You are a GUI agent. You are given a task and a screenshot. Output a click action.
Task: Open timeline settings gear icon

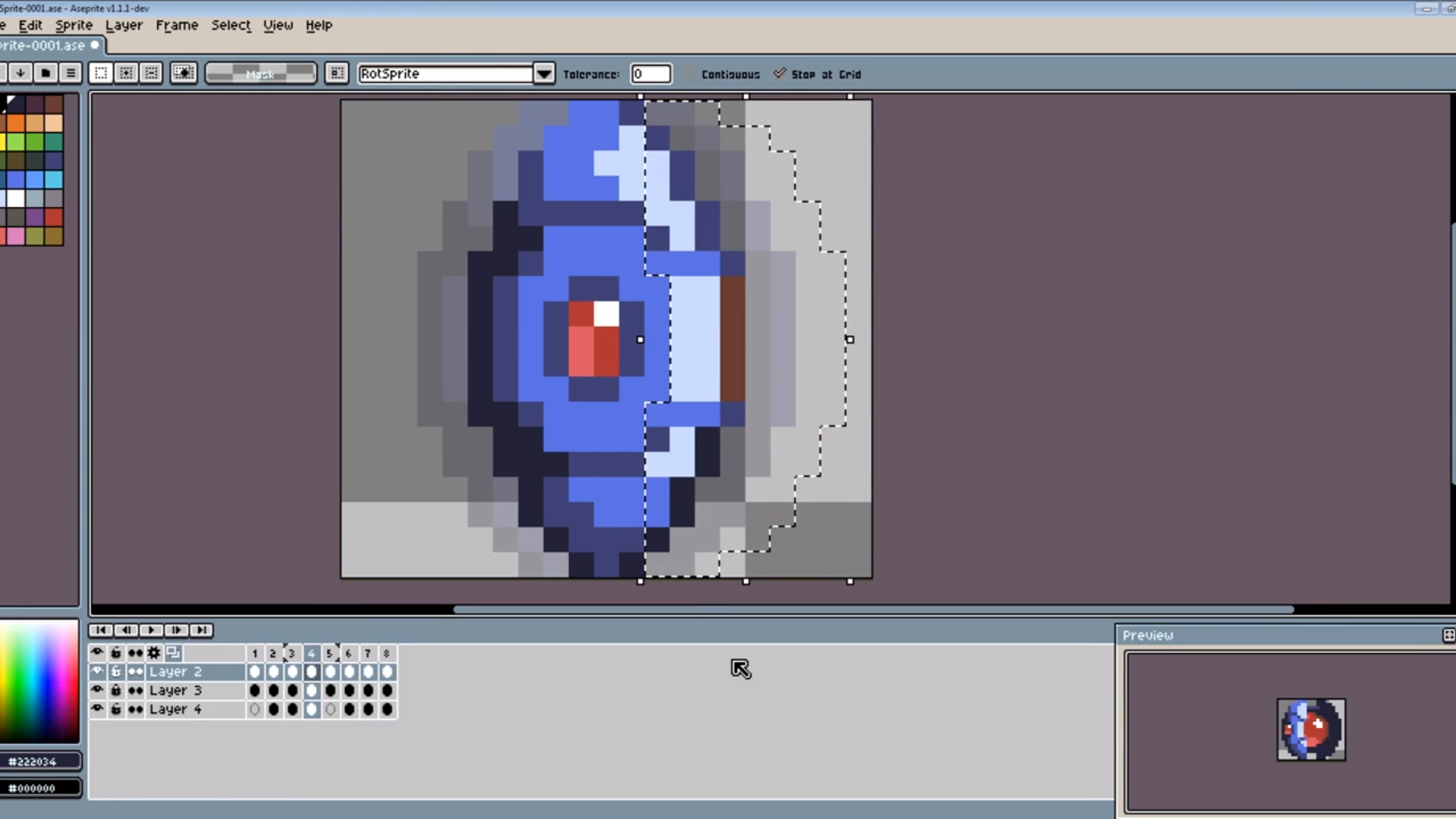coord(154,652)
